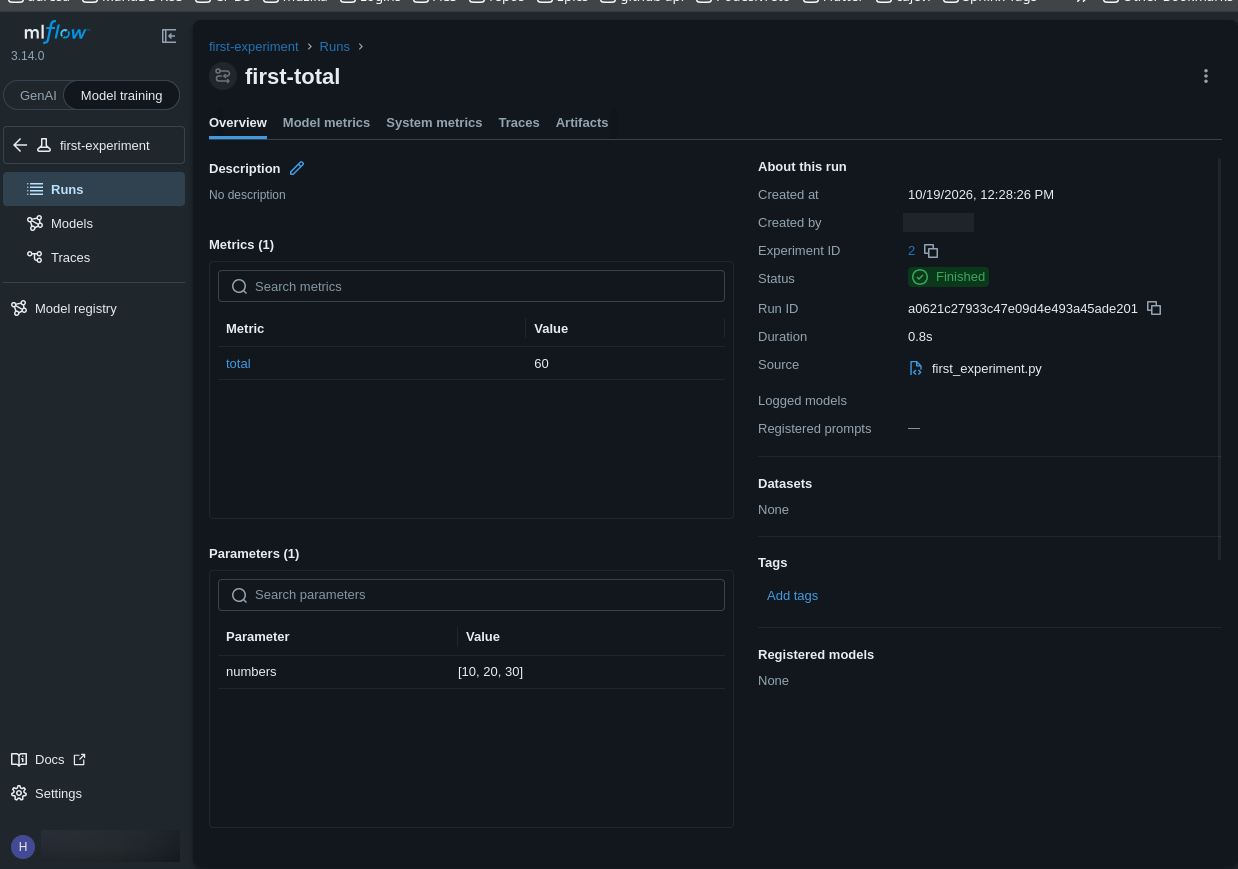Open the total metric link
The image size is (1238, 869).
point(238,363)
